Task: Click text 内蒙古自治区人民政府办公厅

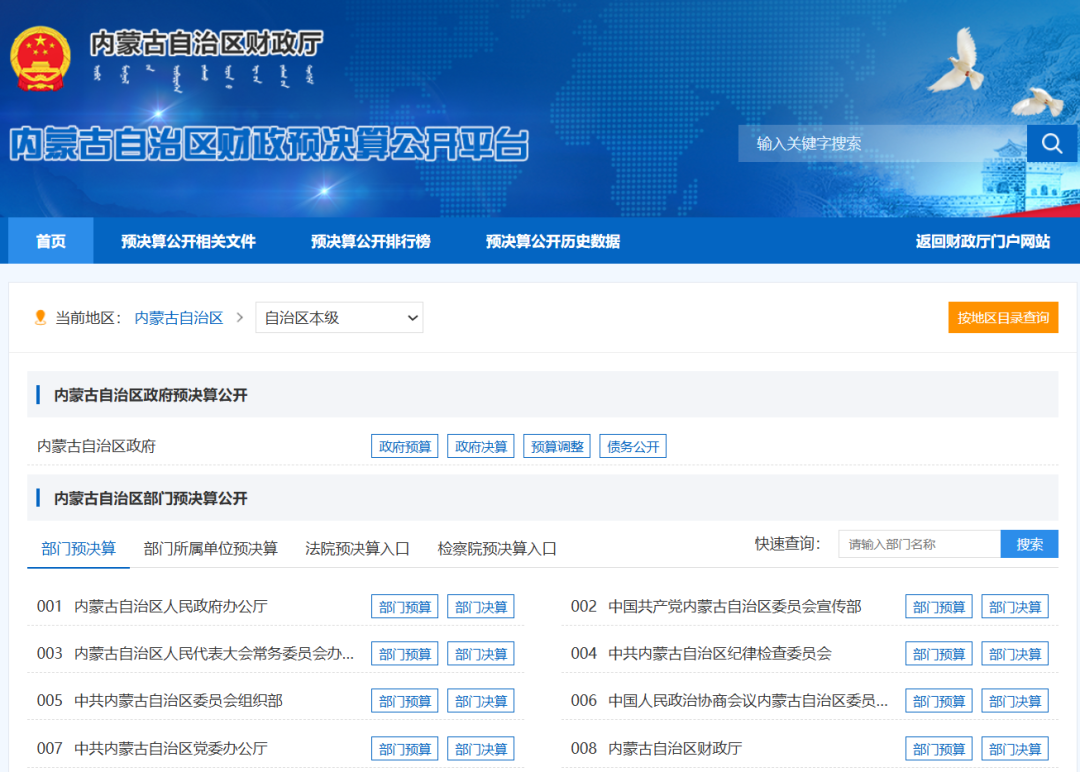Action: tap(171, 607)
